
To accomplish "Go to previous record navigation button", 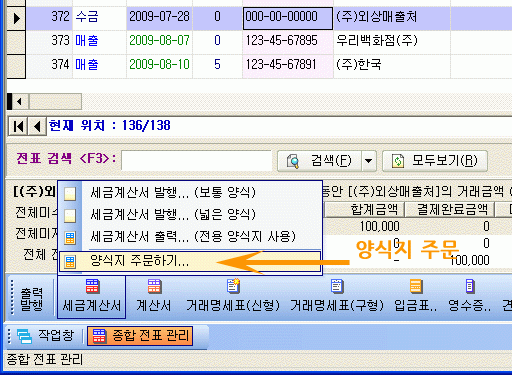I will [x=37, y=126].
